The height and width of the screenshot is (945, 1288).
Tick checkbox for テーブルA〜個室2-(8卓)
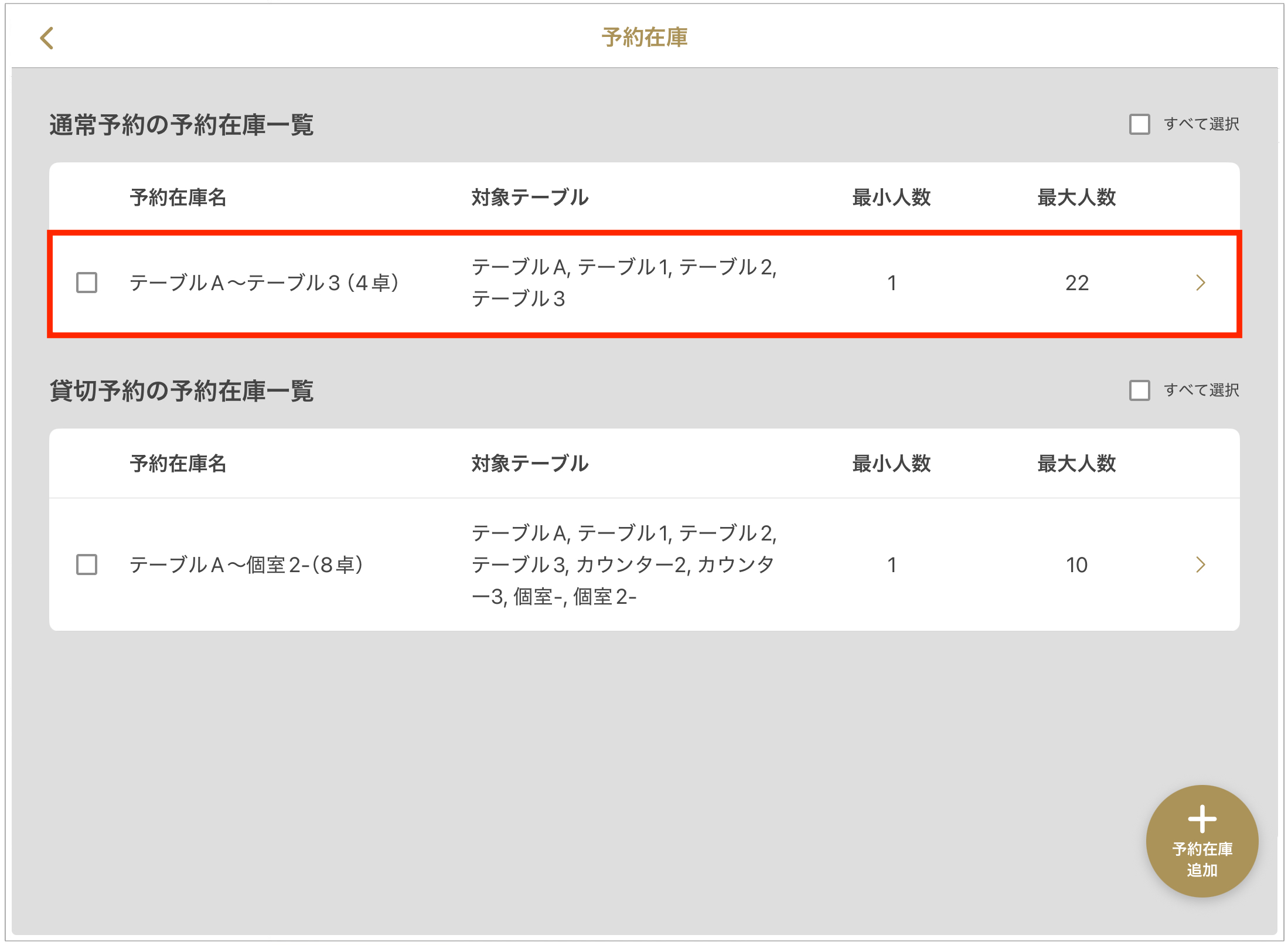(x=87, y=565)
